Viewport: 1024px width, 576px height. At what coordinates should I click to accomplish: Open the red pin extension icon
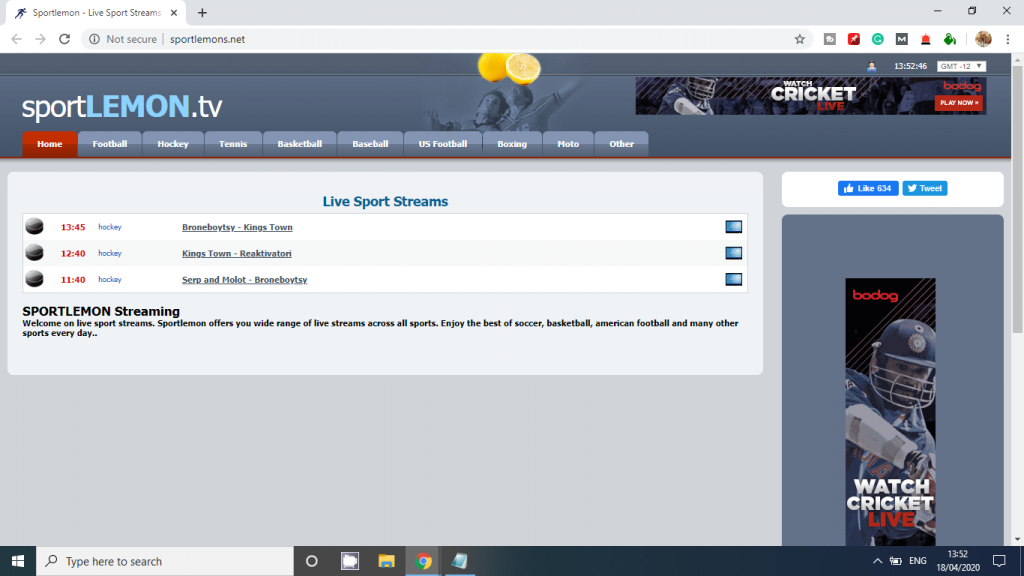[854, 39]
